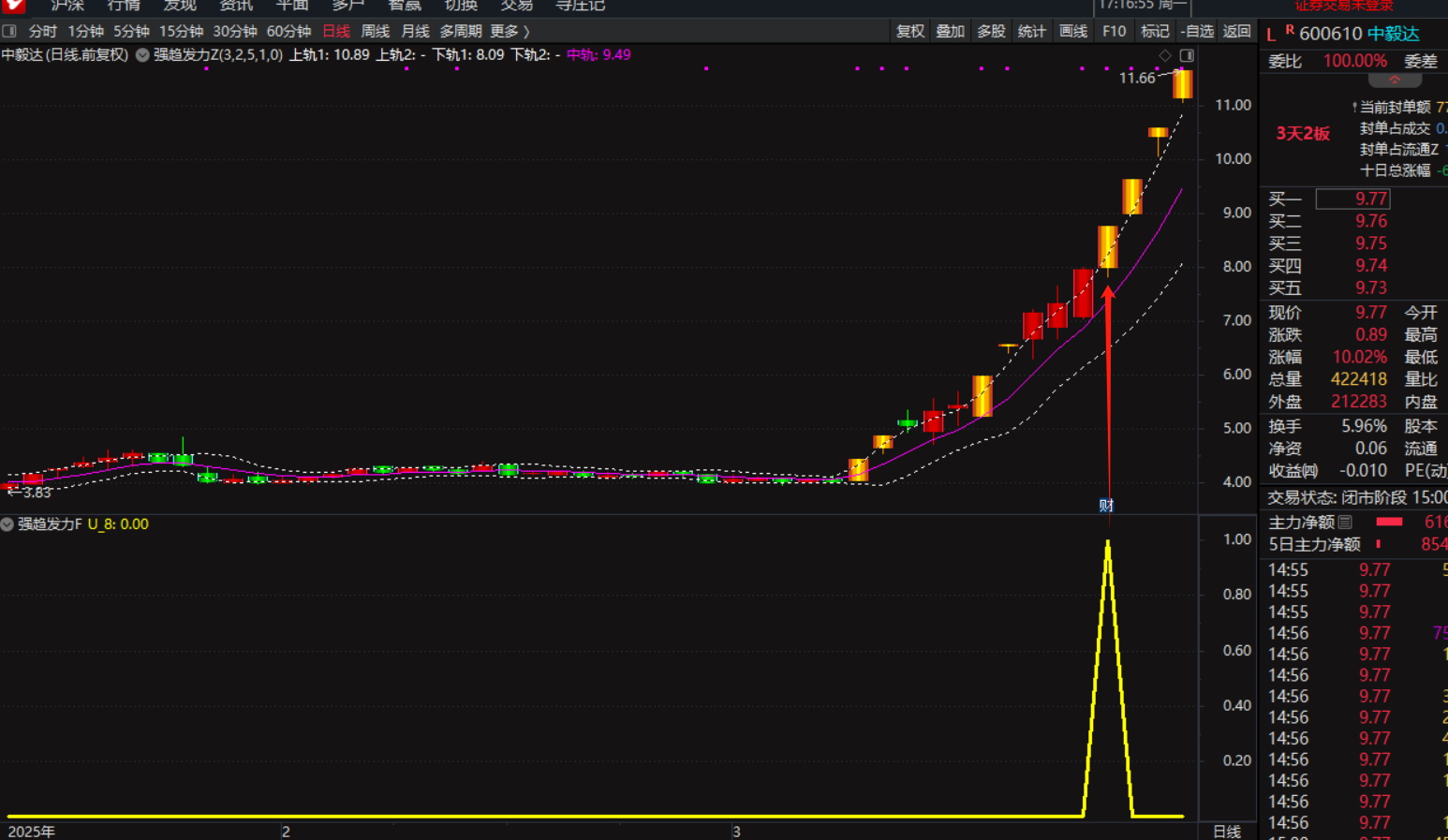Image resolution: width=1448 pixels, height=840 pixels.
Task: Open the list icon next to 主力净额
Action: click(1345, 522)
